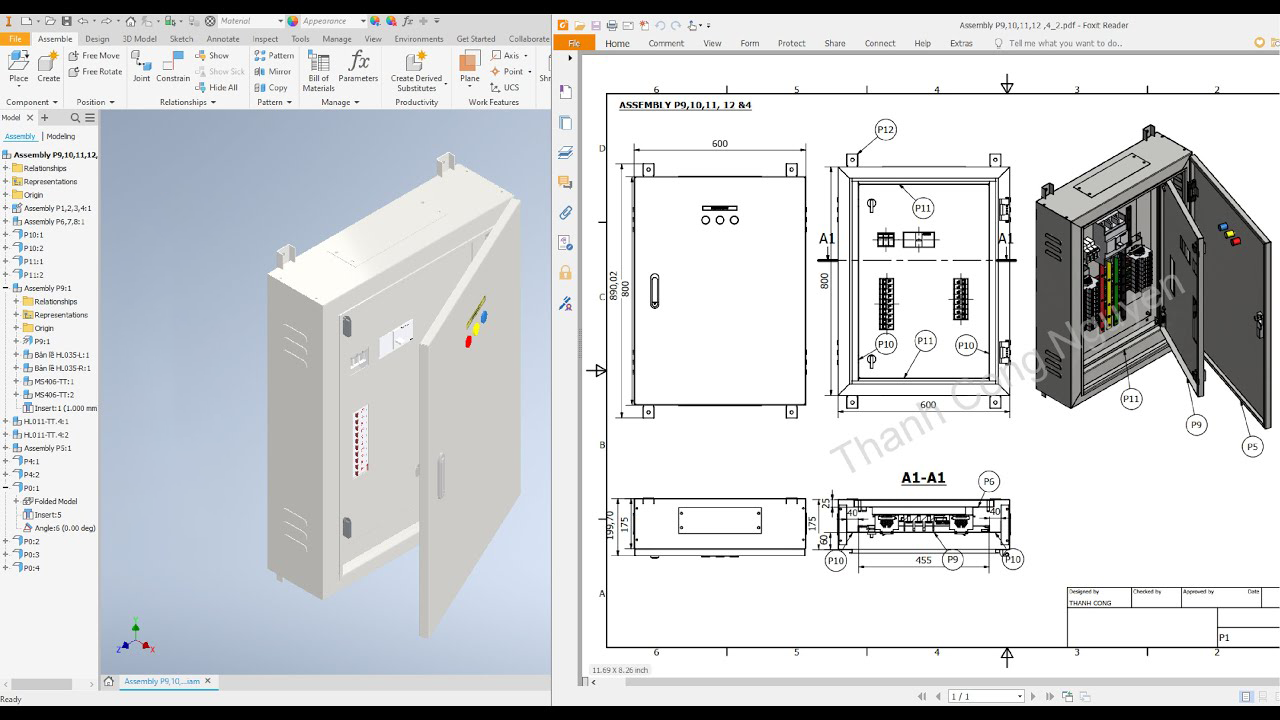
Task: Expand the Origin folder under Assembly P9:1
Action: pos(16,328)
